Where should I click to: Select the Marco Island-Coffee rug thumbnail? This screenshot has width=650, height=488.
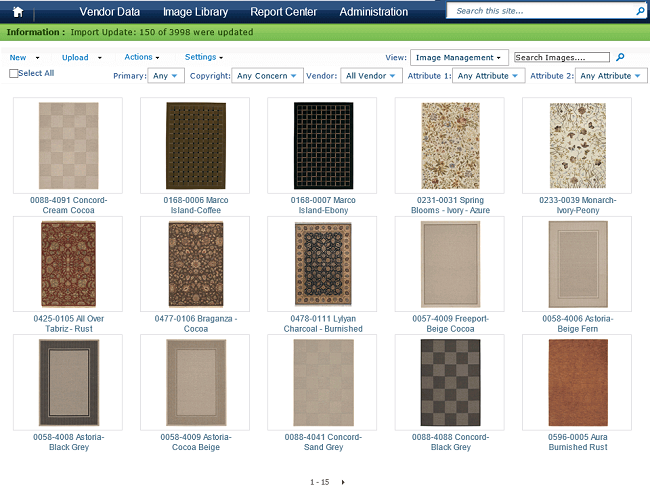tap(195, 146)
